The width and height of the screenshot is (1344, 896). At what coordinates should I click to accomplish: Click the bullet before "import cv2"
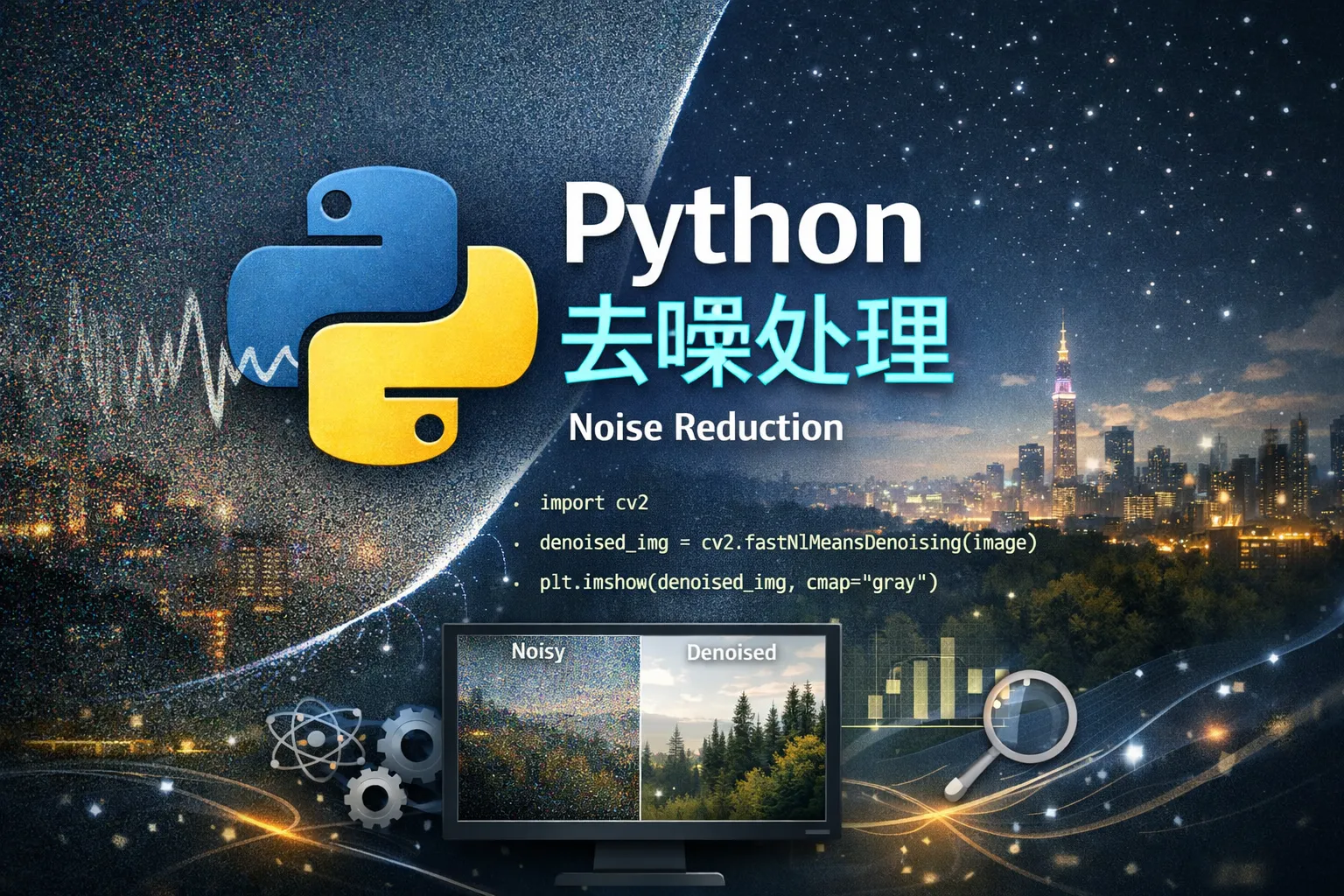tap(517, 505)
